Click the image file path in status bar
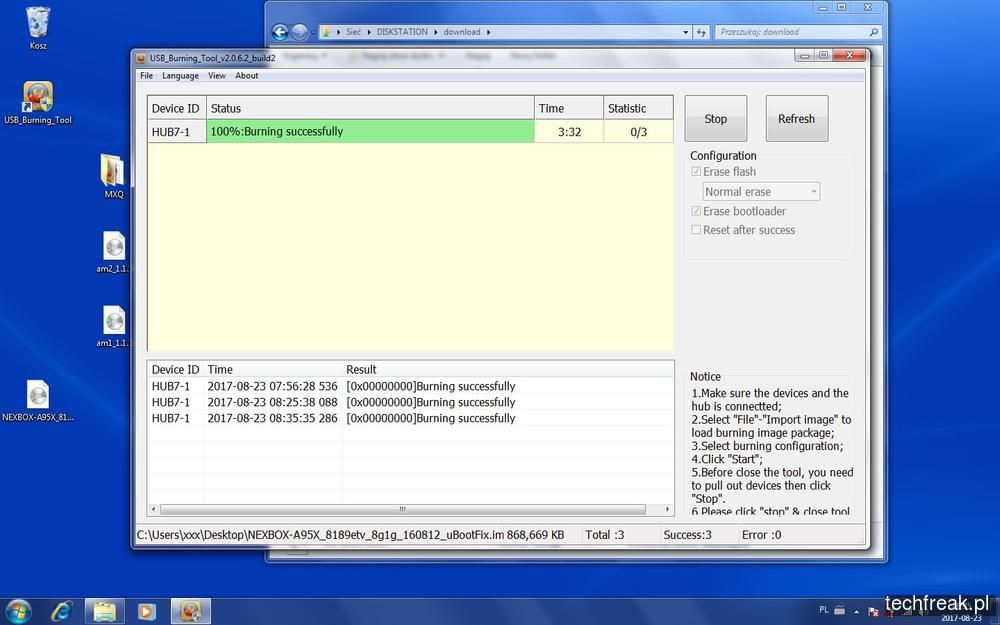 320,534
